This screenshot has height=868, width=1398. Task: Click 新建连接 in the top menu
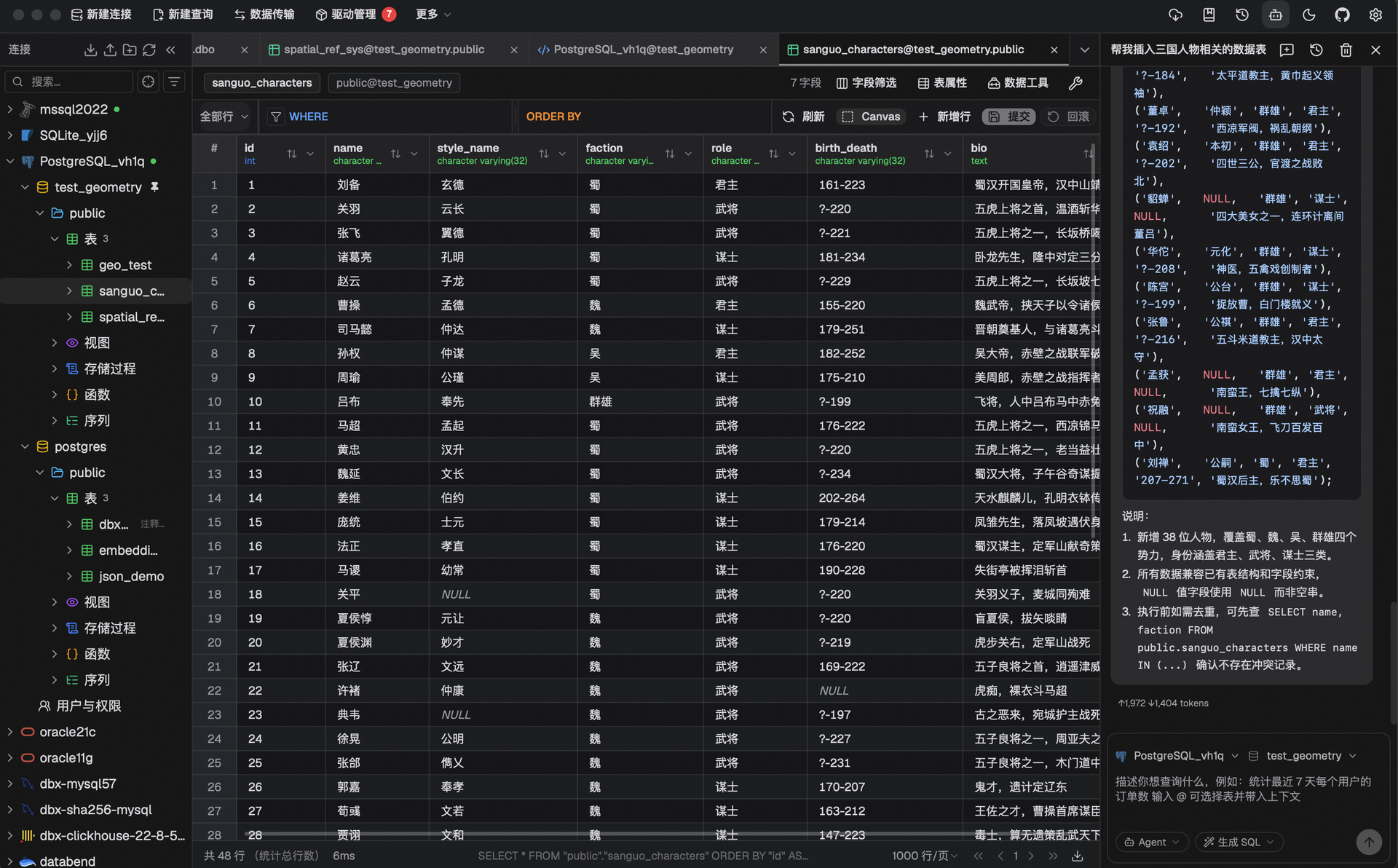point(101,15)
